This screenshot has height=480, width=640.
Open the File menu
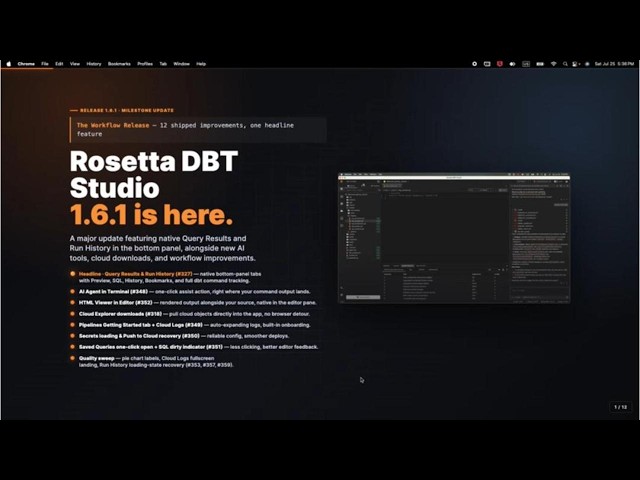click(45, 64)
